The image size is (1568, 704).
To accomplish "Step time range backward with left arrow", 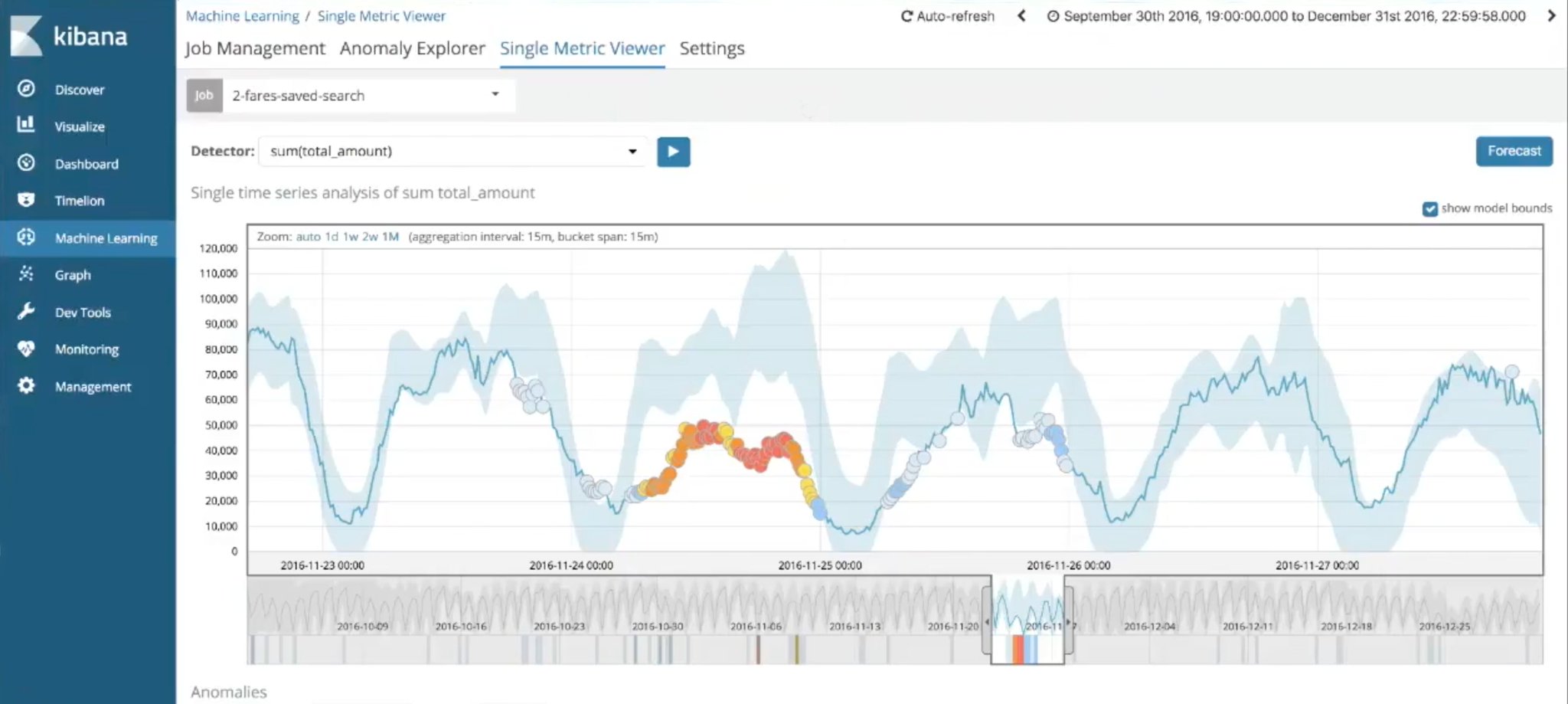I will click(x=1021, y=15).
